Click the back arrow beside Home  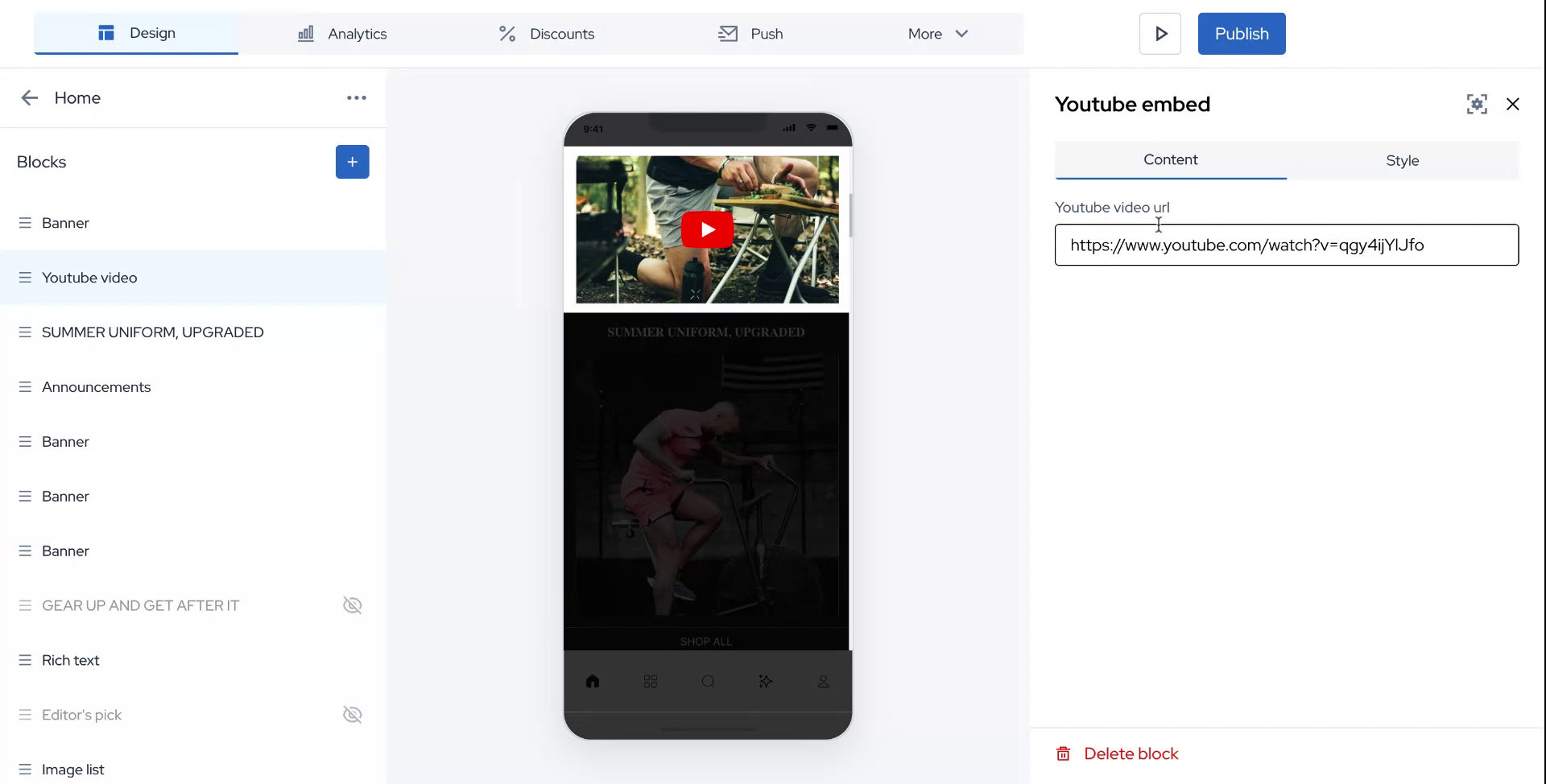pos(29,97)
